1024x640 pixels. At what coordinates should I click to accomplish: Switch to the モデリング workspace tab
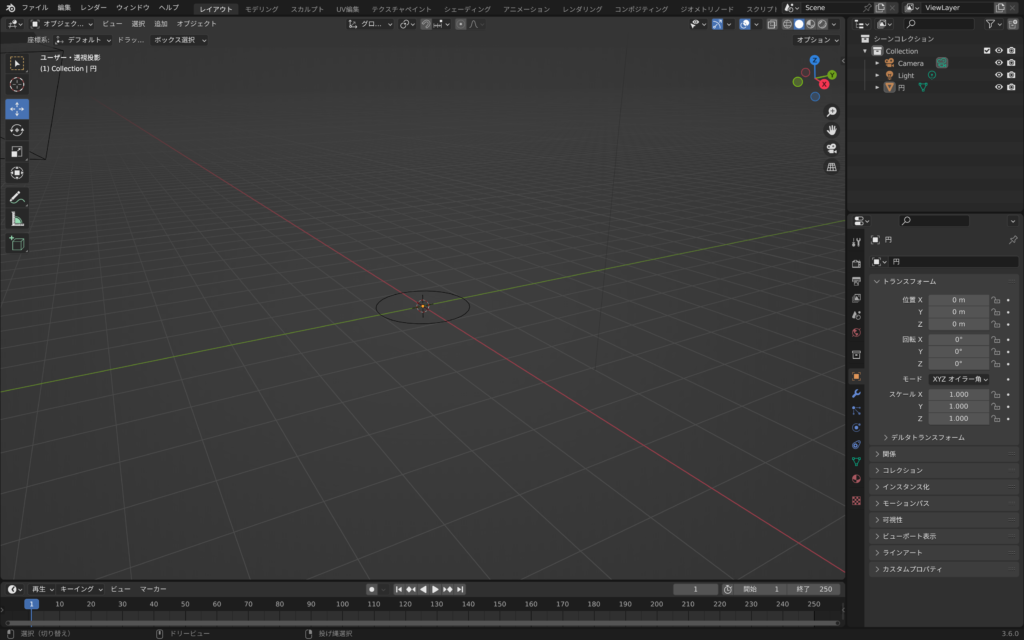tap(262, 9)
